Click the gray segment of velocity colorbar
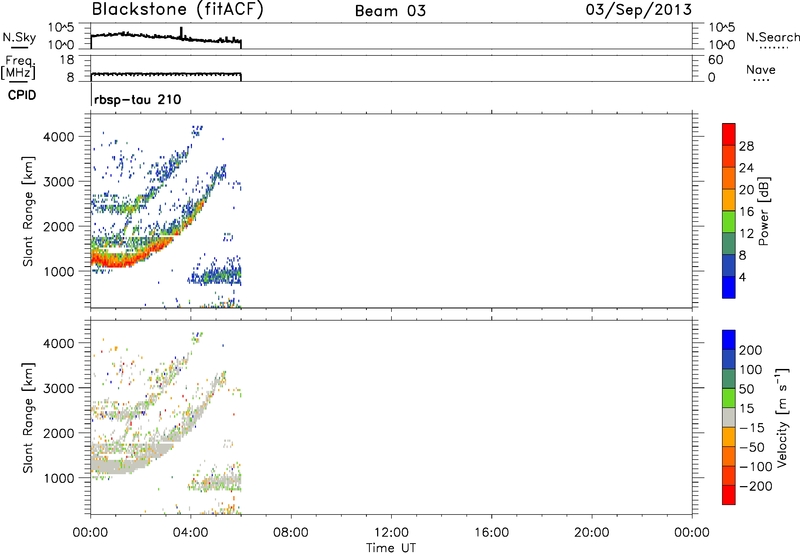800x554 pixels. coord(729,418)
